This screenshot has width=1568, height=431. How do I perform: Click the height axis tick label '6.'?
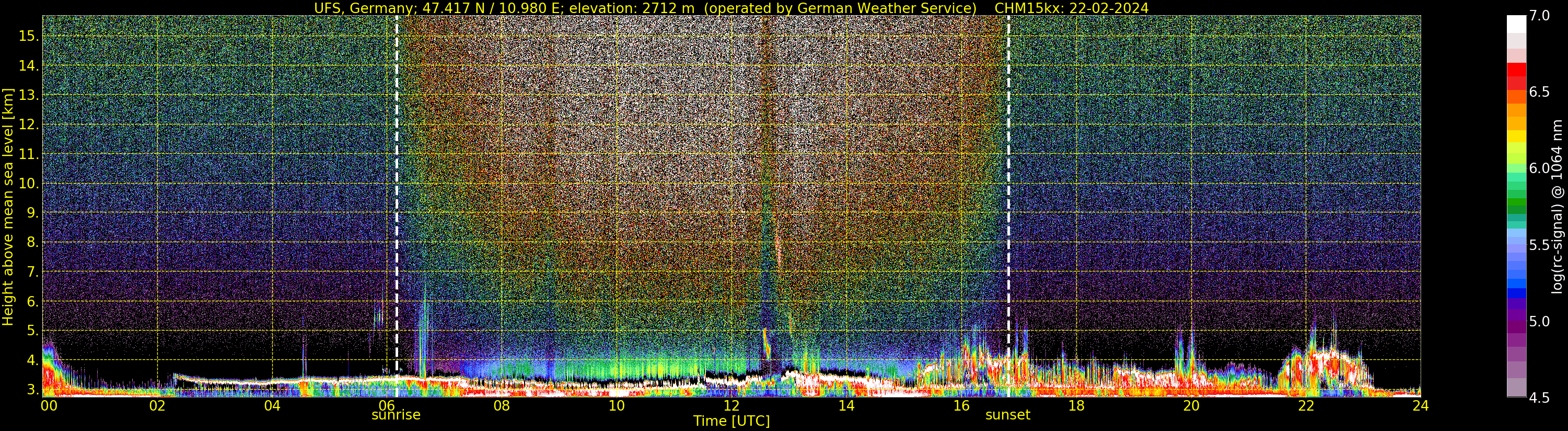(x=32, y=301)
